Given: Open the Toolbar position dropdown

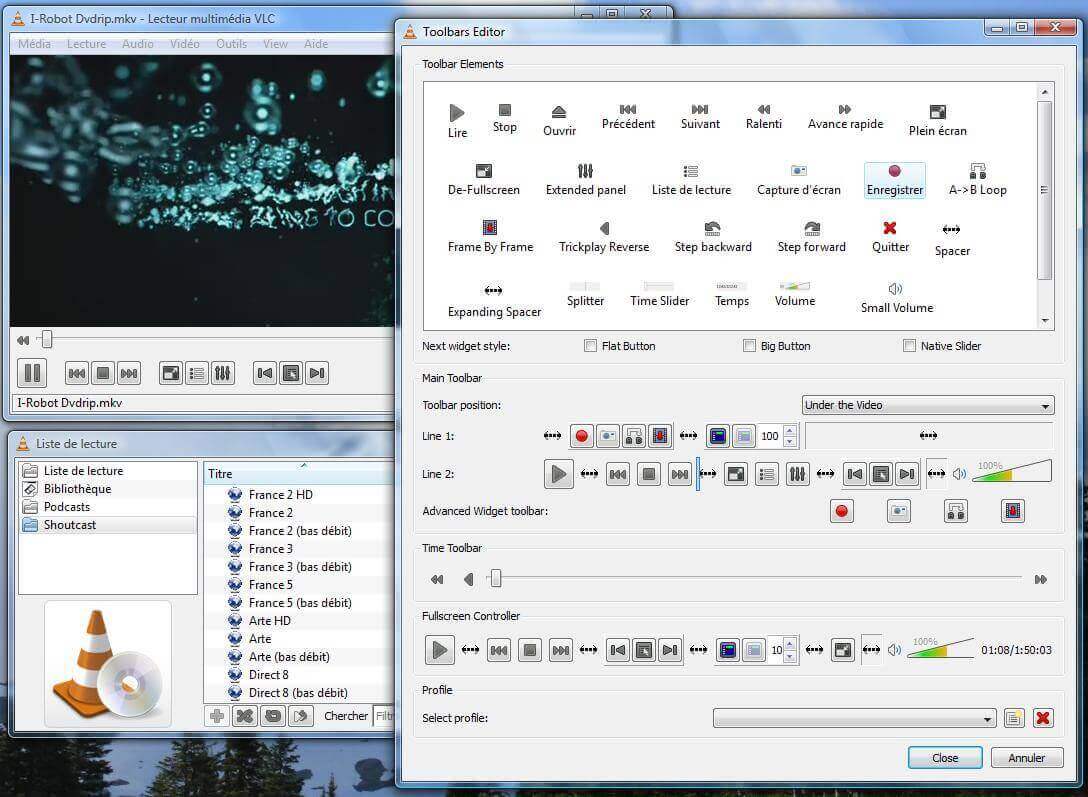Looking at the screenshot, I should (927, 405).
